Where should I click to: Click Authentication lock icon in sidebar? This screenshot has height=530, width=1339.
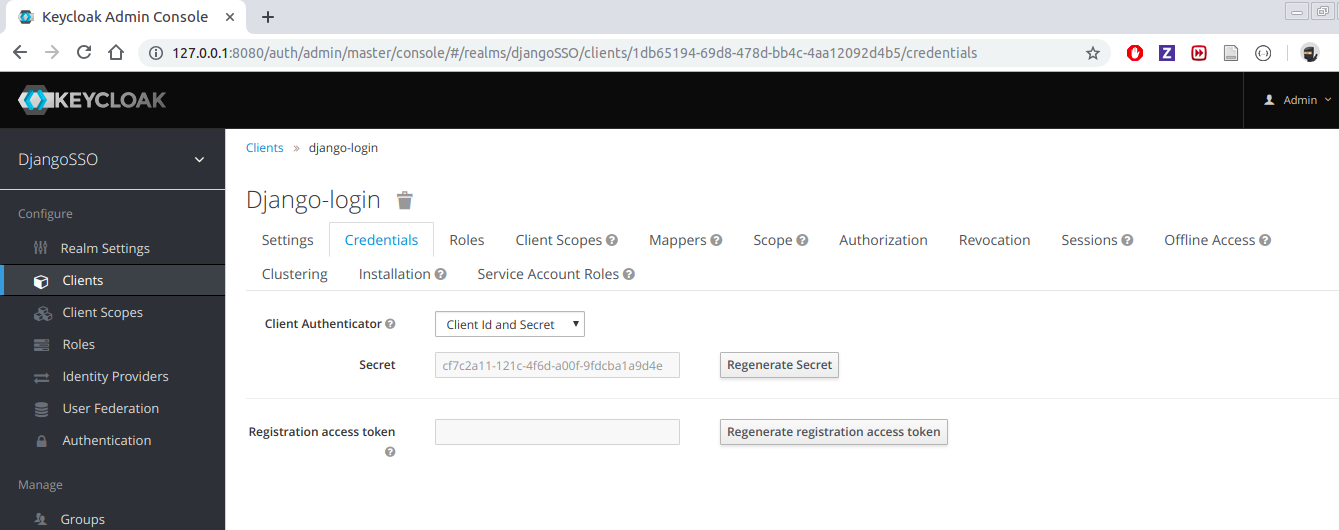41,441
